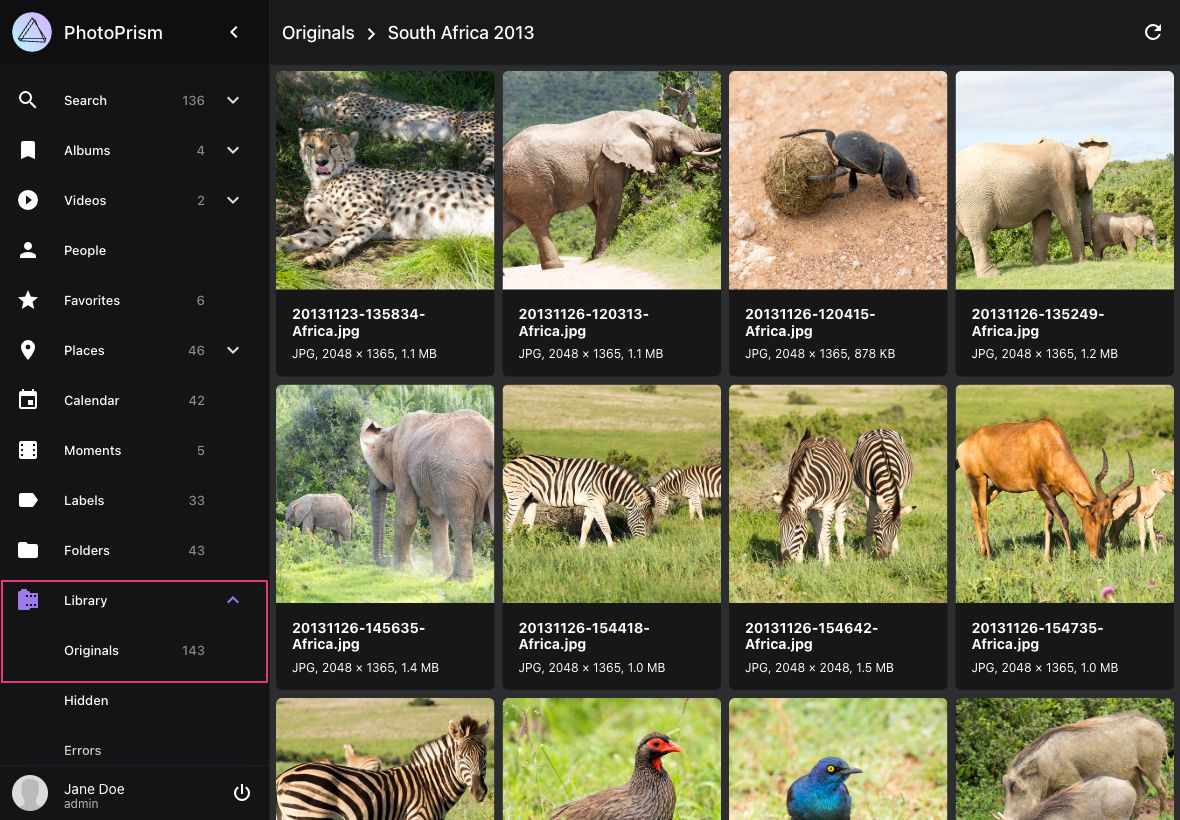The image size is (1180, 820).
Task: Open the dung beetle photo thumbnail
Action: 838,180
